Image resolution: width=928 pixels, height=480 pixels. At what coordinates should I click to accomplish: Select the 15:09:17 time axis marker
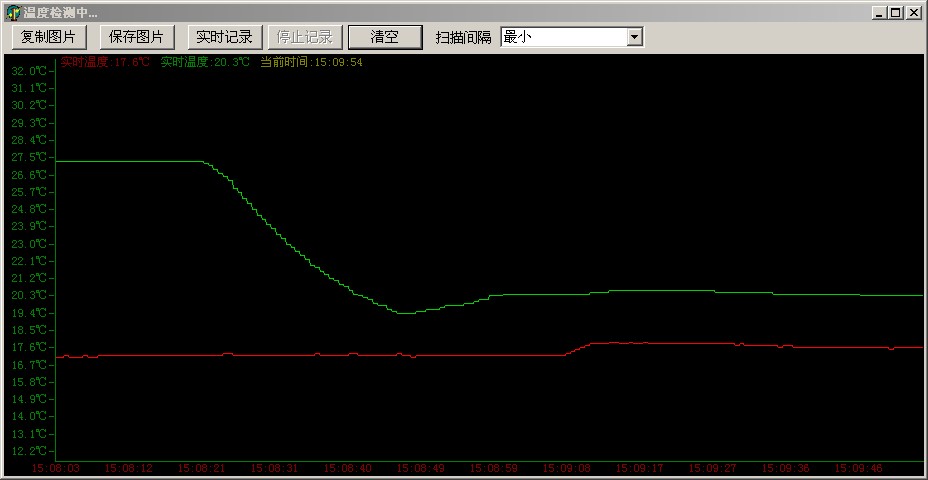click(640, 468)
